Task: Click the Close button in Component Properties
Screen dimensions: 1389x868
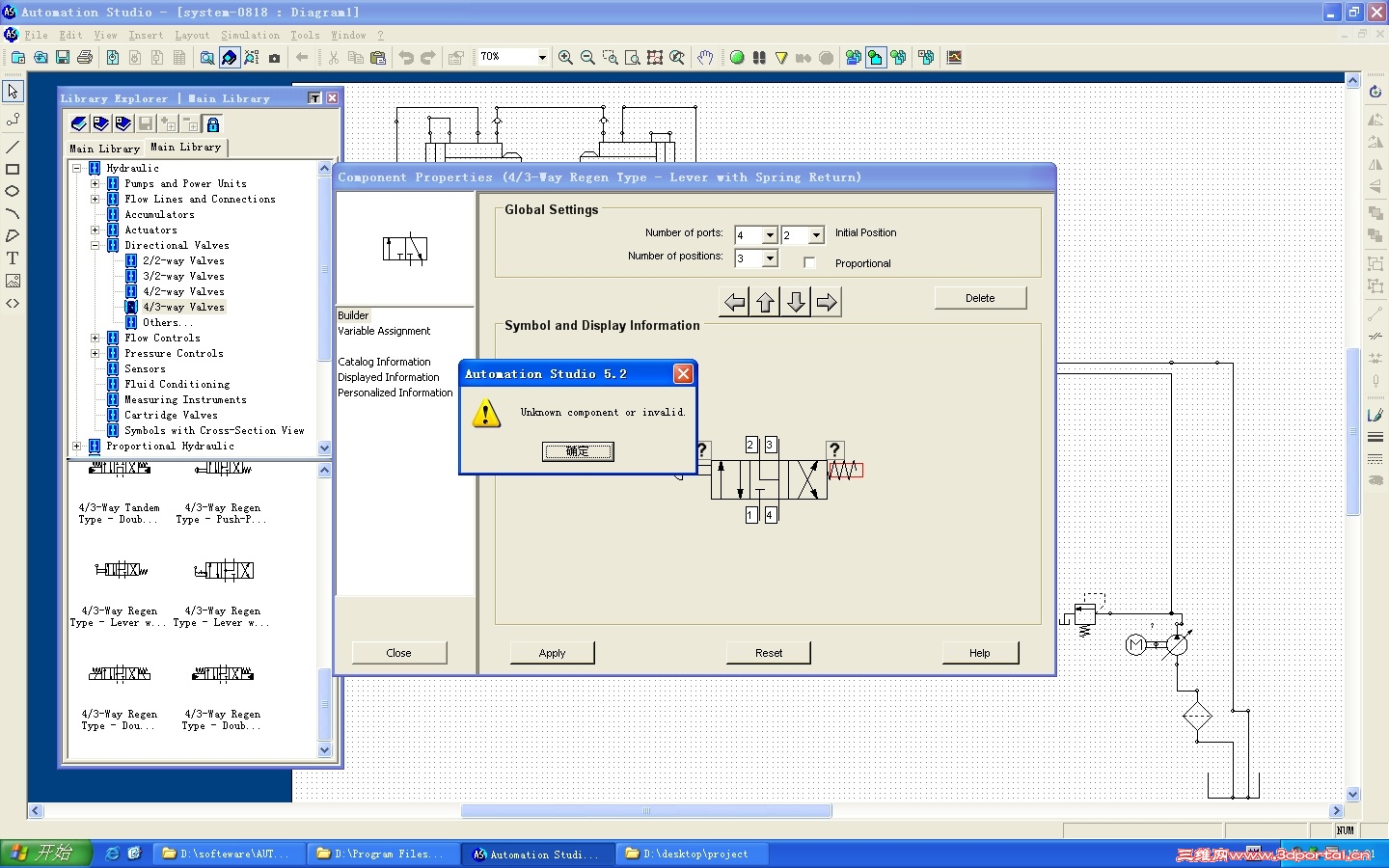Action: [x=398, y=653]
